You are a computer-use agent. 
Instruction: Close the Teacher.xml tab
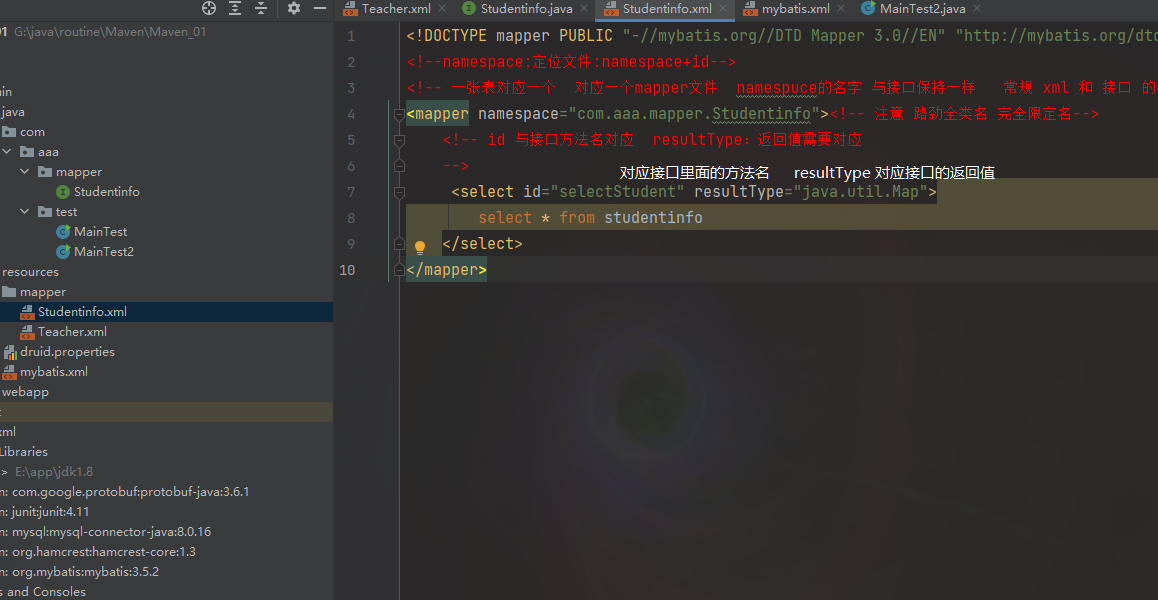tap(442, 9)
